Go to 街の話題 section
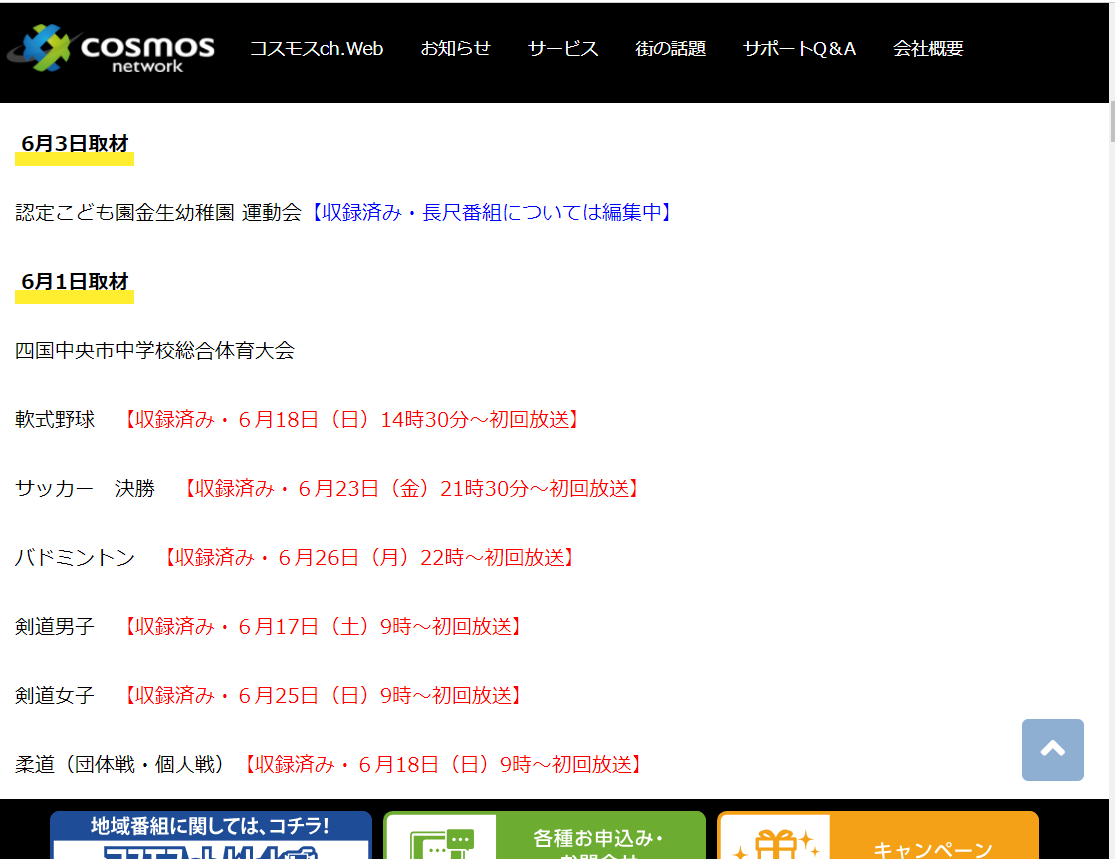 point(670,49)
